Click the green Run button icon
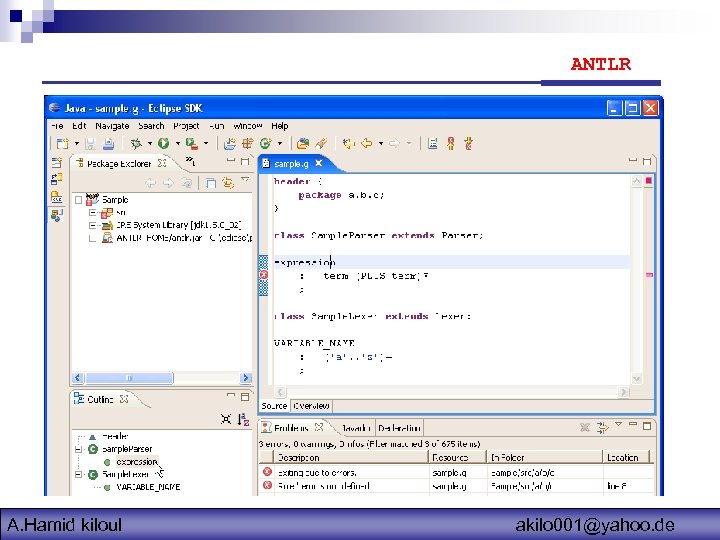This screenshot has height=540, width=720. pos(163,144)
